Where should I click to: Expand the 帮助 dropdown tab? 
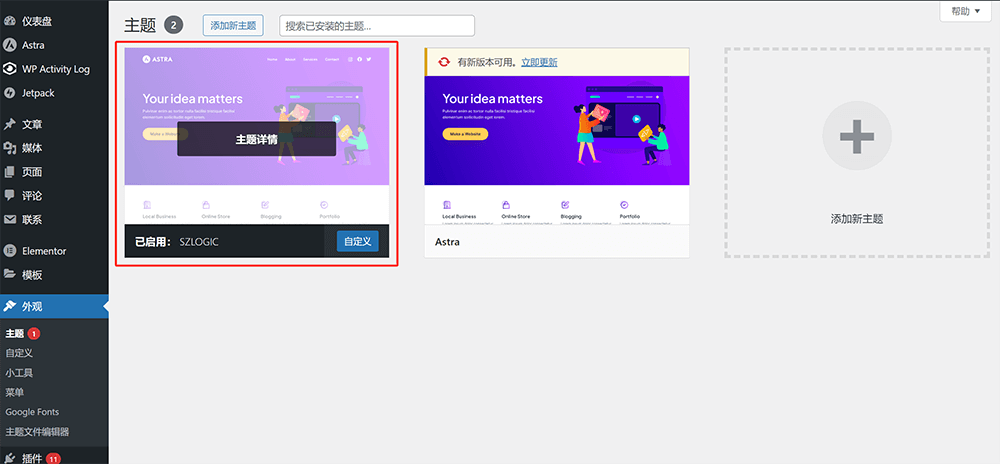pos(966,11)
